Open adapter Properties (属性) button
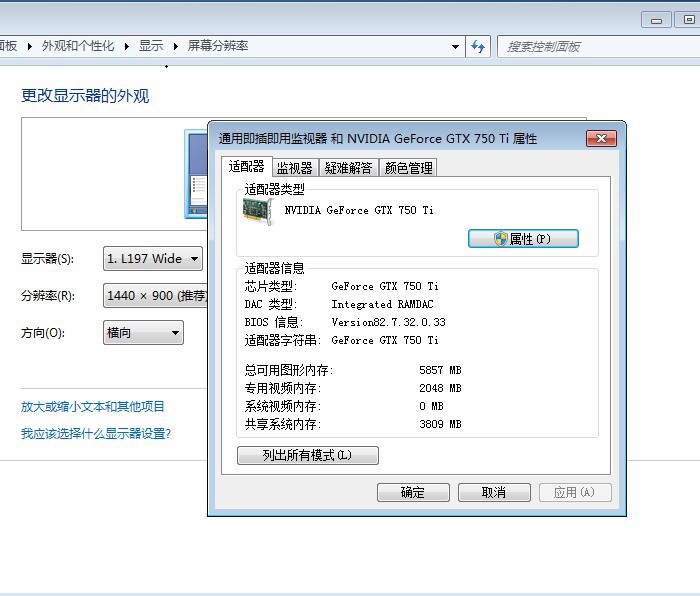Image resolution: width=700 pixels, height=596 pixels. [x=523, y=239]
